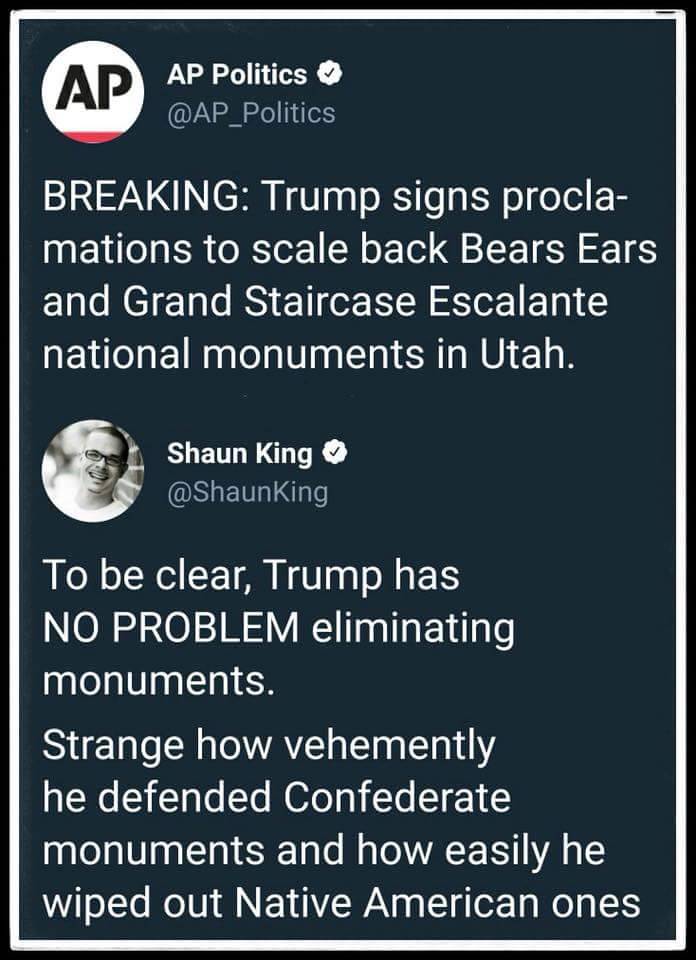
Task: Open the @ShaunKing handle
Action: 247,493
